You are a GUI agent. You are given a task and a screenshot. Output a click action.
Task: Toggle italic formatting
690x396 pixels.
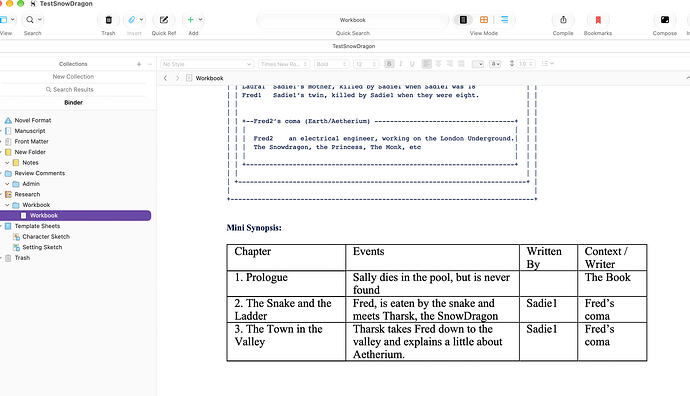point(400,64)
